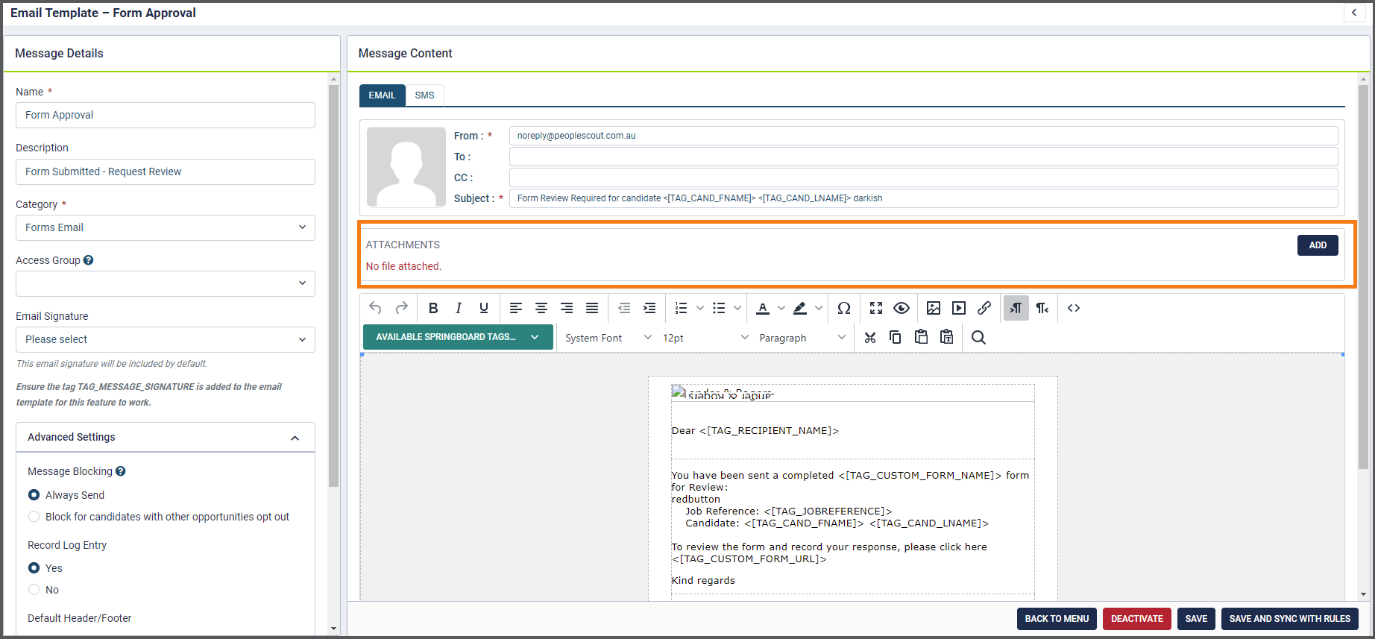
Task: Open bullet list style arrow
Action: tap(738, 308)
